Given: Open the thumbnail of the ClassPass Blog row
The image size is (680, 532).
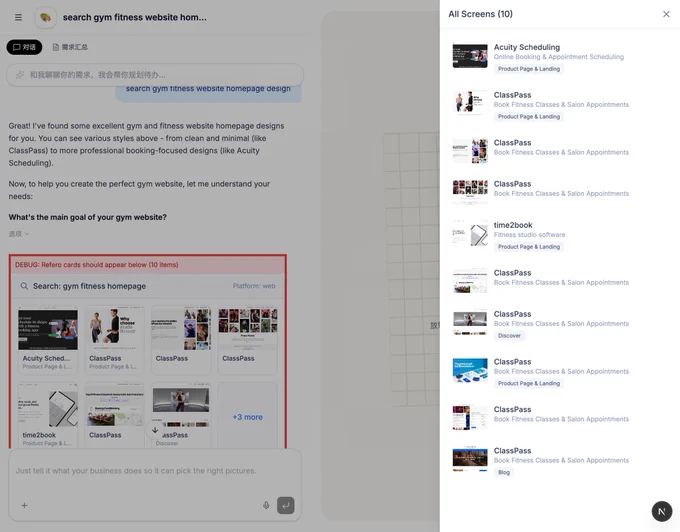Looking at the screenshot, I should click(x=470, y=459).
